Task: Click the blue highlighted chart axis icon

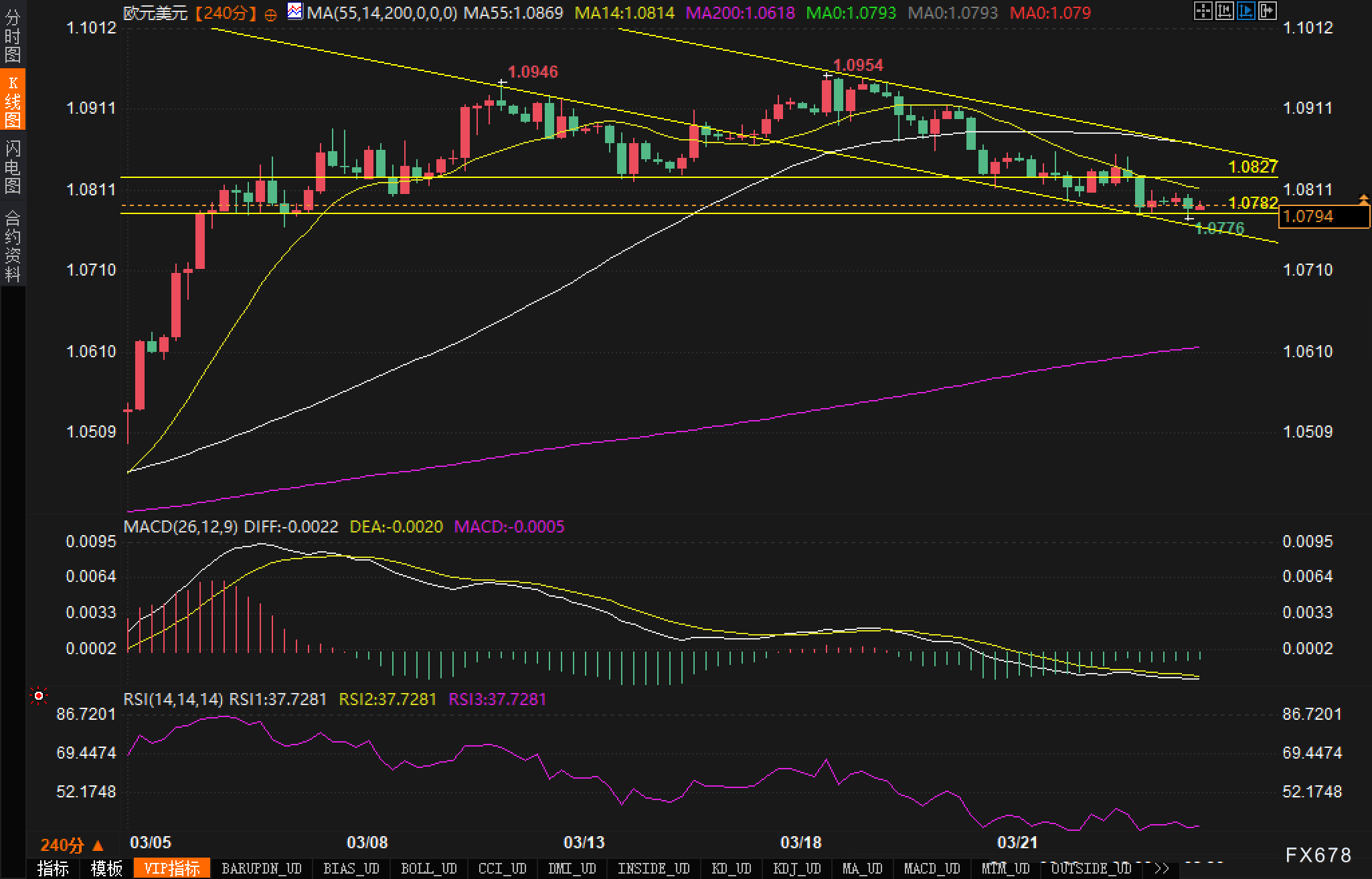Action: (1246, 11)
